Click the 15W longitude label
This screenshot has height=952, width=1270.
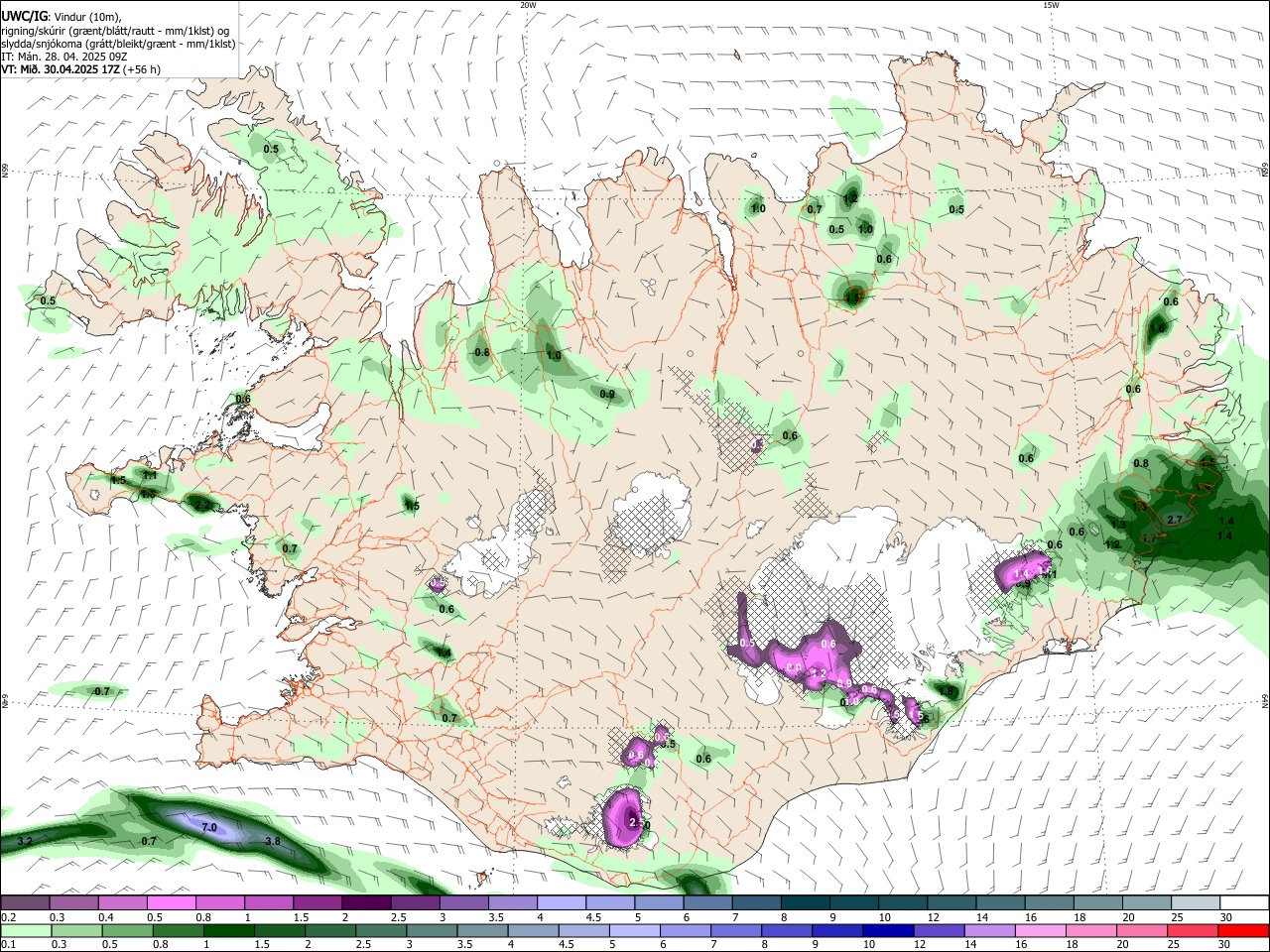tap(1051, 5)
